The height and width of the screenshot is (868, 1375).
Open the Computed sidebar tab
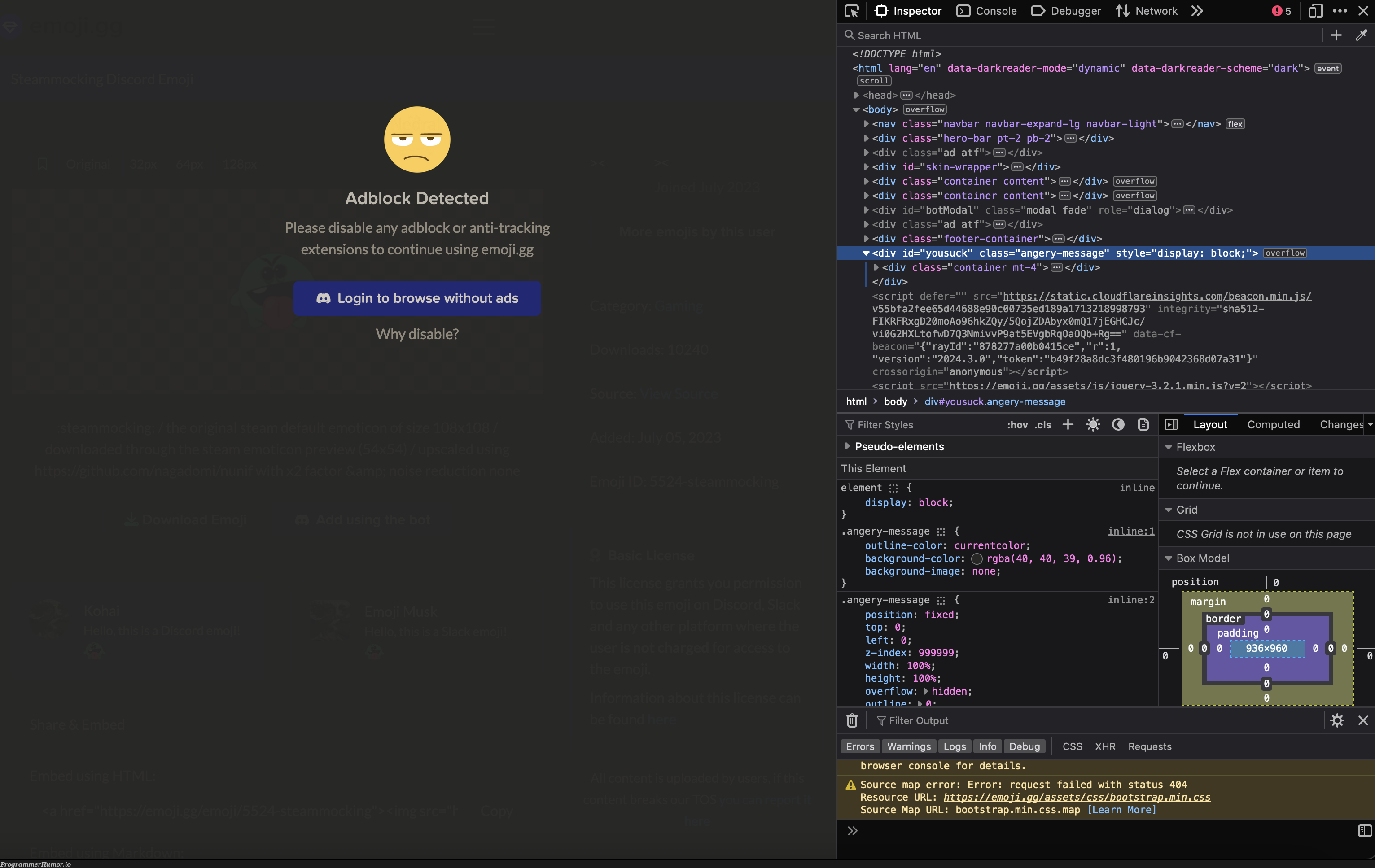tap(1274, 425)
